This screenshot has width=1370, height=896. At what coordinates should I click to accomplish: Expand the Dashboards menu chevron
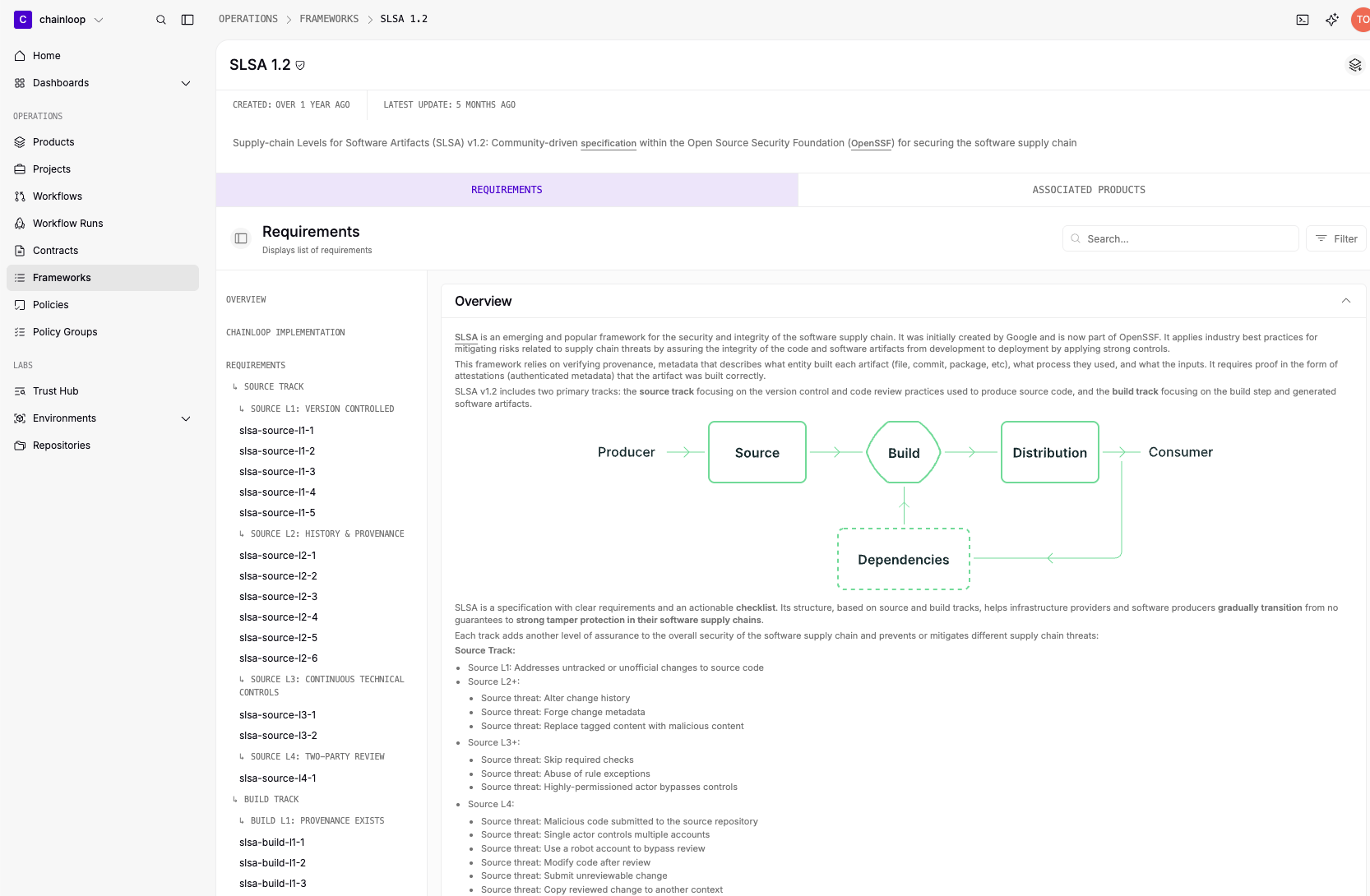(186, 83)
